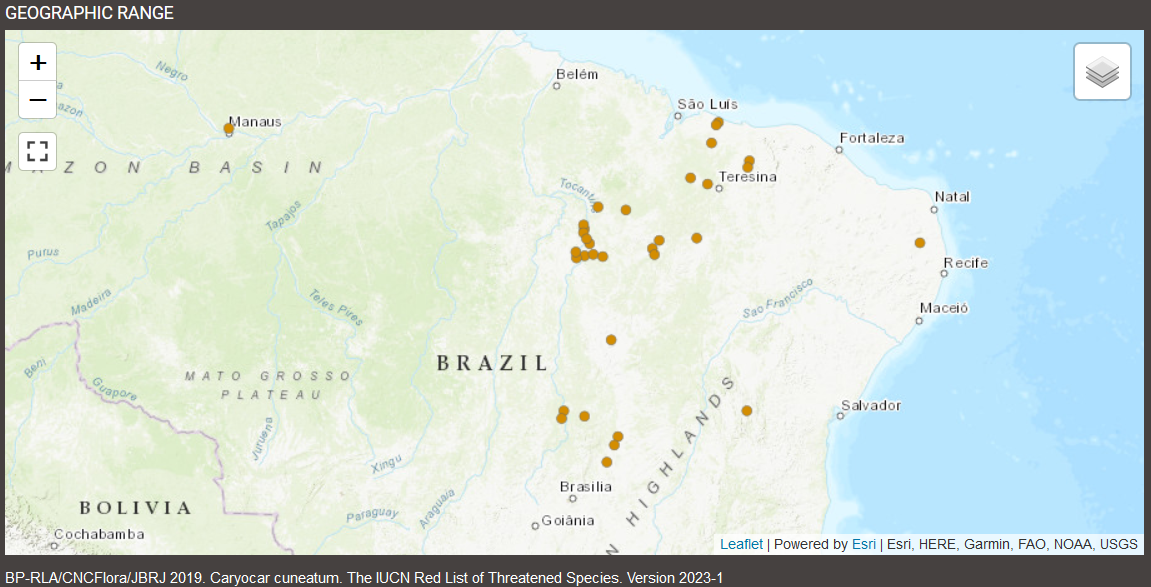Click the Natal city dot on map

[934, 210]
